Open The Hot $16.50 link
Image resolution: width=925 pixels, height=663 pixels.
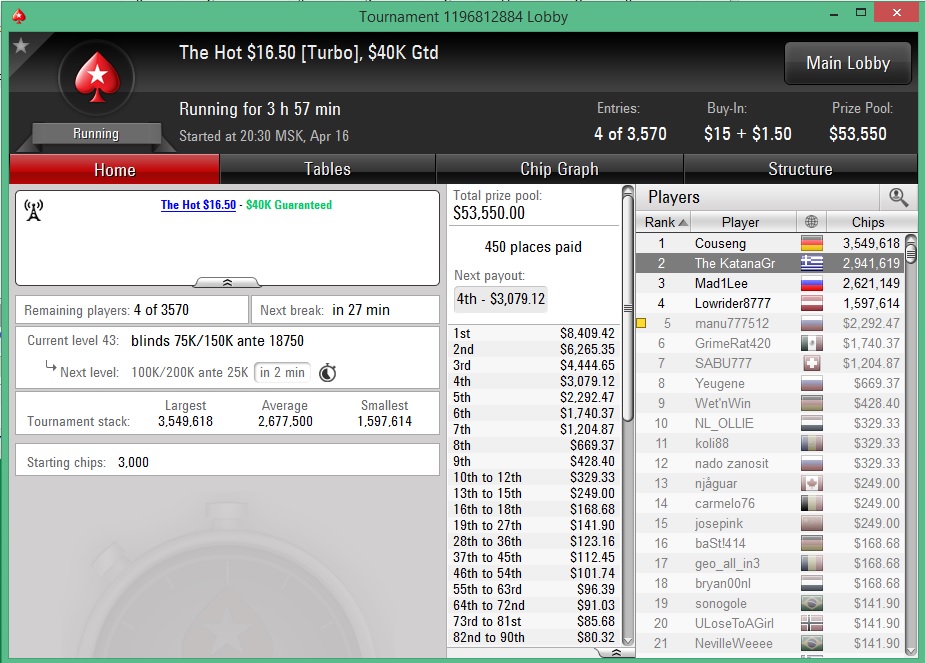point(198,205)
